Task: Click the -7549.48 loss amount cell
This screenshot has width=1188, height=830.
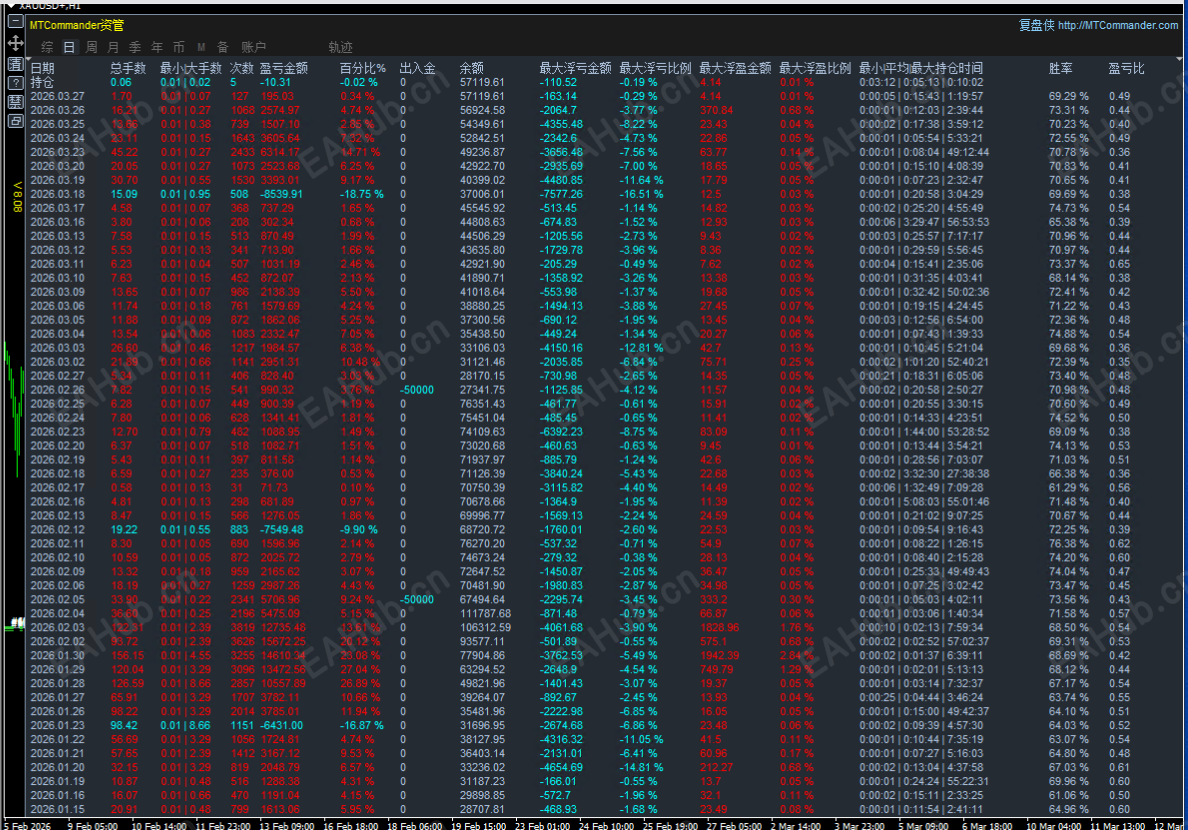Action: (281, 530)
